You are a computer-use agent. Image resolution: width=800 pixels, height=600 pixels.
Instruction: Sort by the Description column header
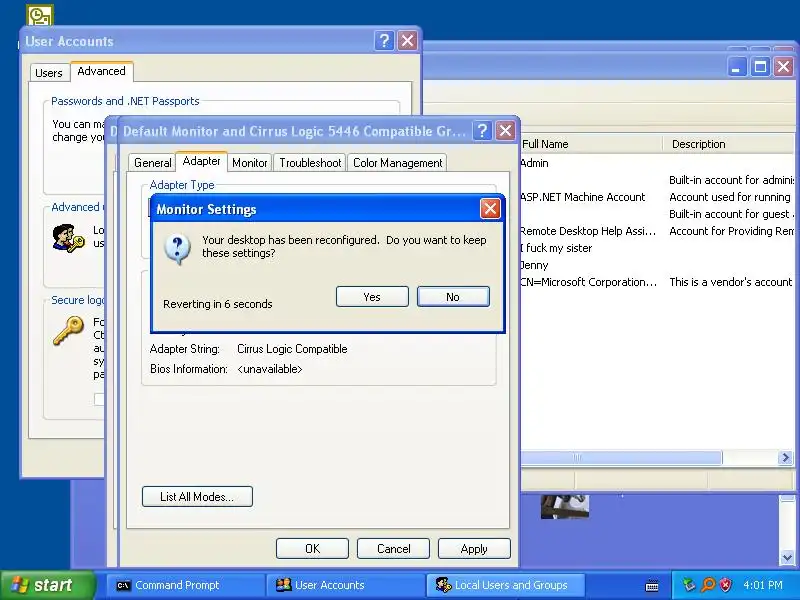[x=732, y=144]
